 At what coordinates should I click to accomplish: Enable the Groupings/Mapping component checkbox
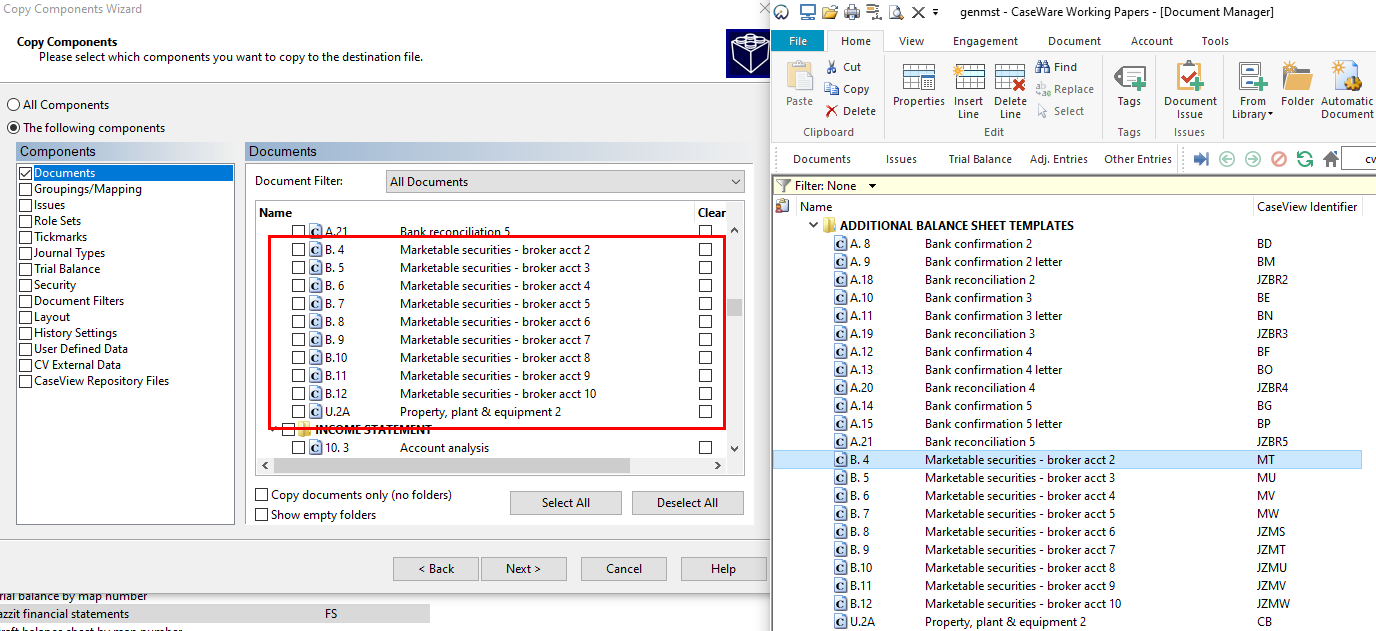pos(26,189)
